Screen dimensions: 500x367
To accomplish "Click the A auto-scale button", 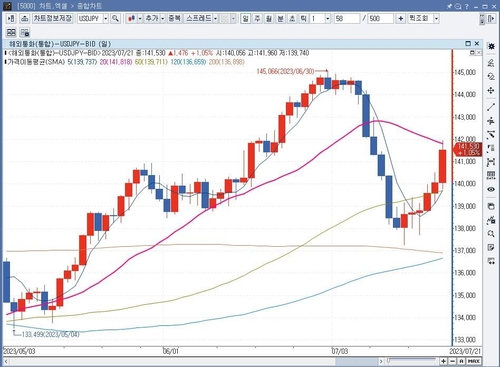I will pyautogui.click(x=461, y=361).
